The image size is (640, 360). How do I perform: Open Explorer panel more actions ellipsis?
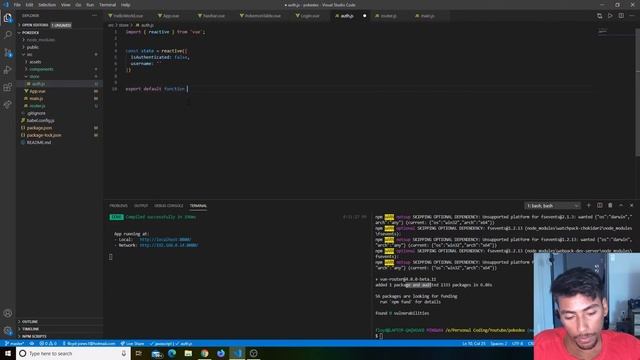click(x=94, y=16)
